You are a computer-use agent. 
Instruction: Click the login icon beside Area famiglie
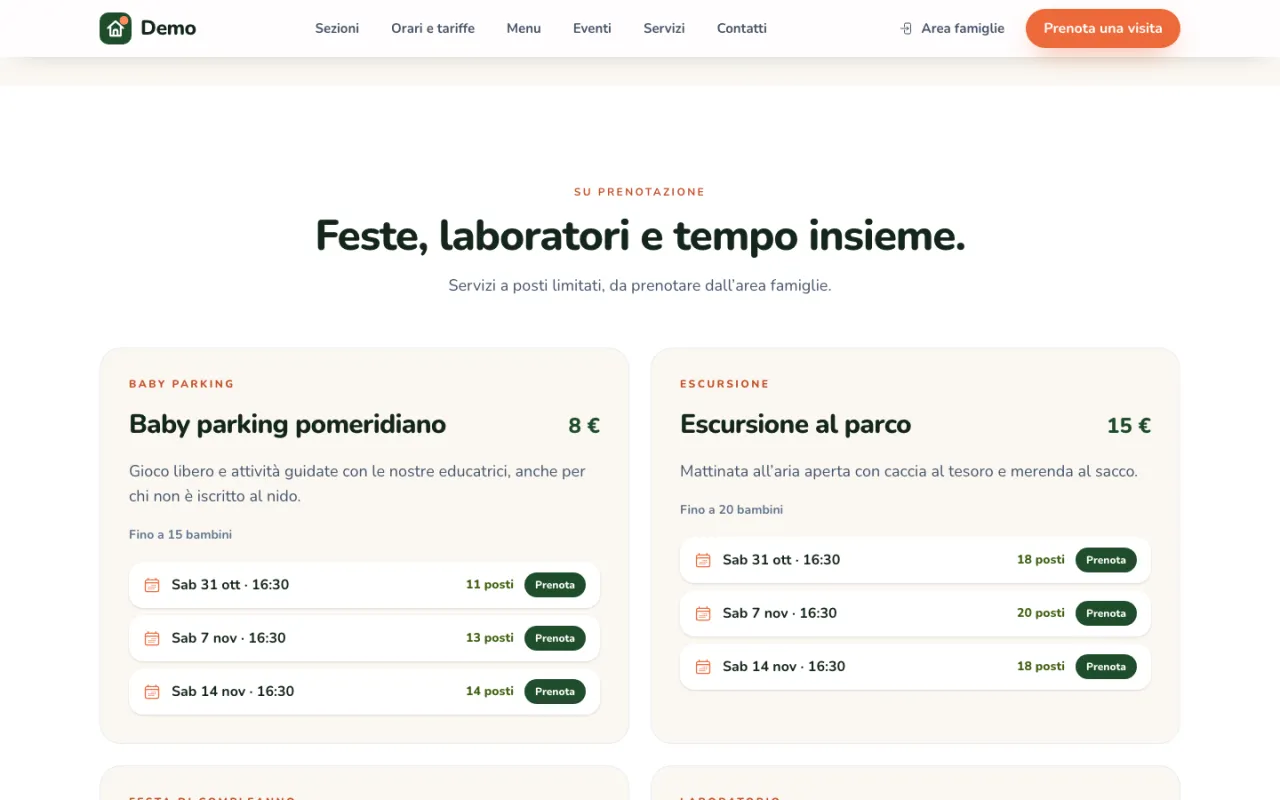point(906,29)
